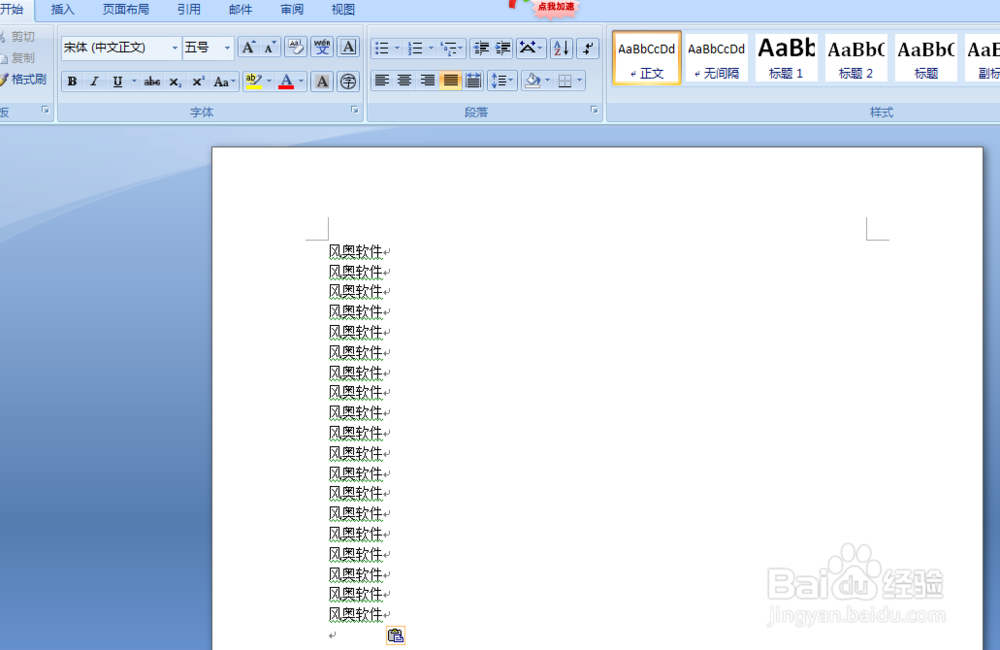Open the bullets dropdown arrow
The height and width of the screenshot is (650, 1000).
click(x=397, y=48)
